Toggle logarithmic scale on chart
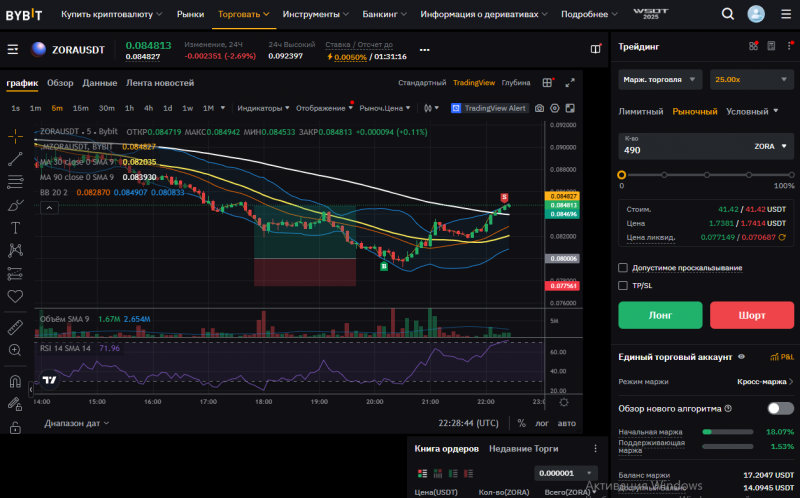This screenshot has width=800, height=498. 542,423
